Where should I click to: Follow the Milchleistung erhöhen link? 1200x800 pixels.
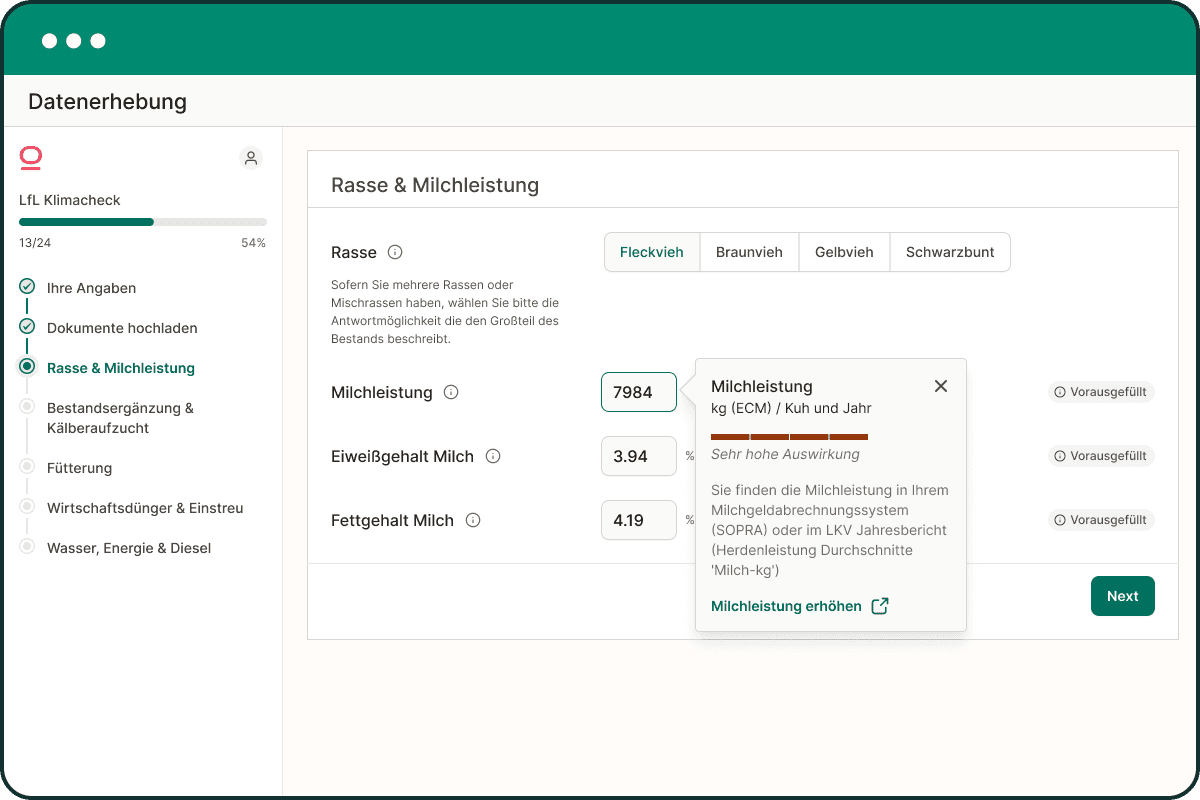pos(786,606)
